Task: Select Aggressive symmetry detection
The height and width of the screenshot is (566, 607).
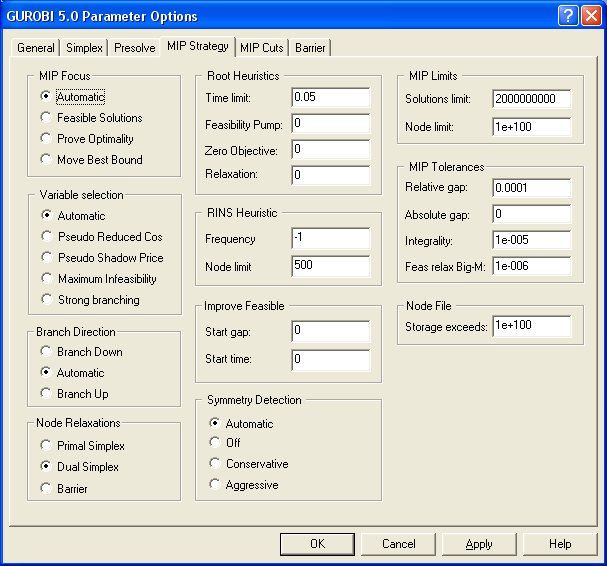Action: point(244,484)
